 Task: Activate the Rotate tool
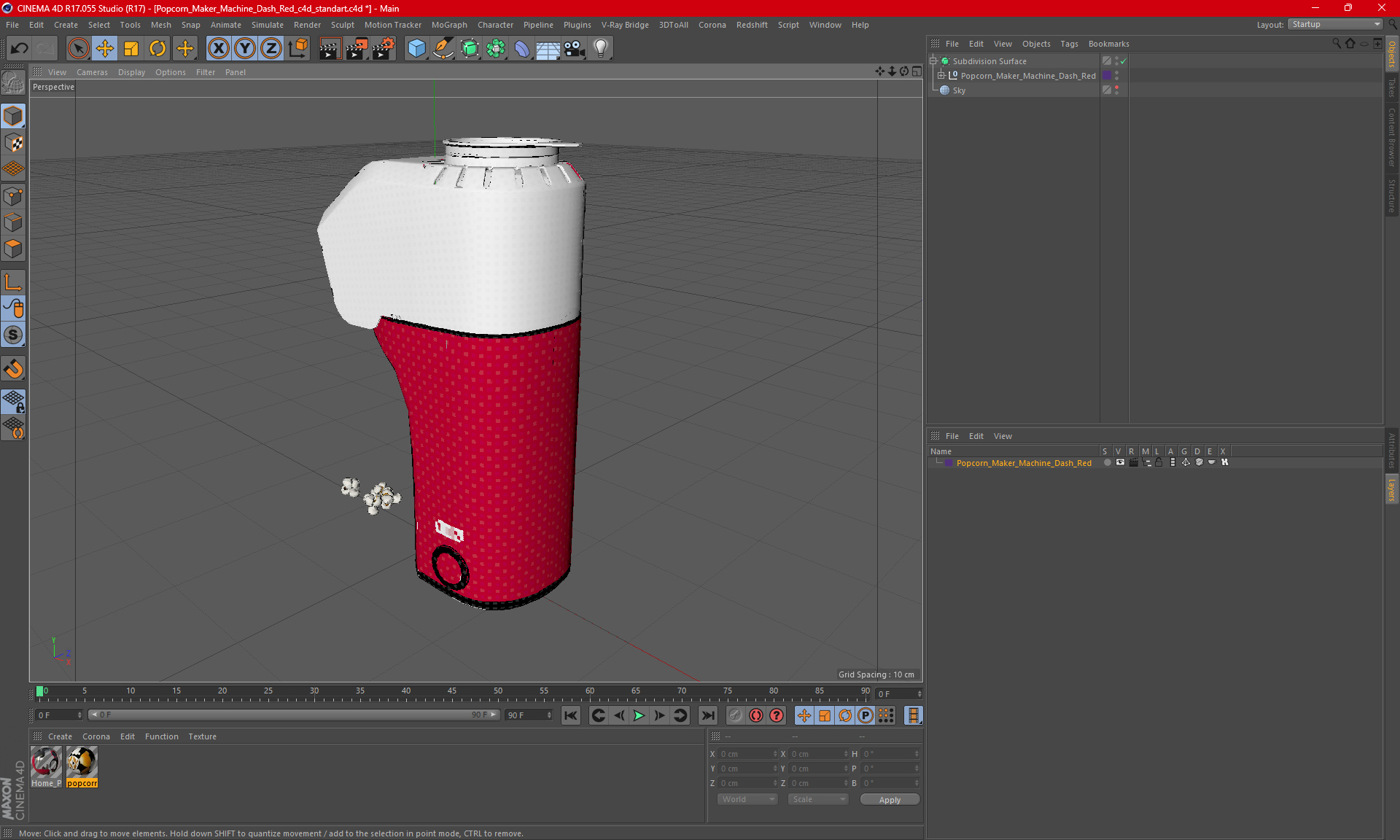157,49
